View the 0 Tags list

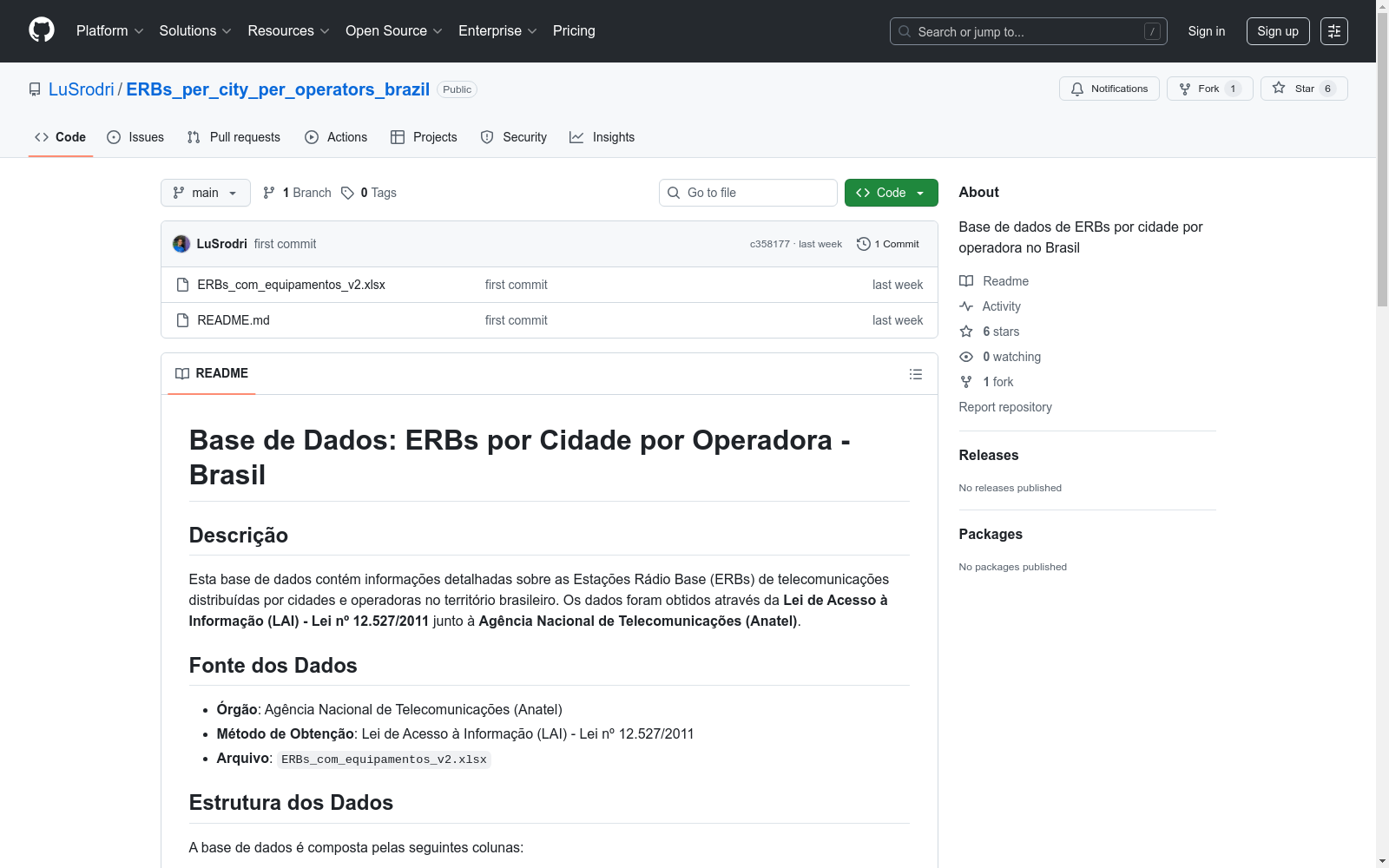[369, 193]
